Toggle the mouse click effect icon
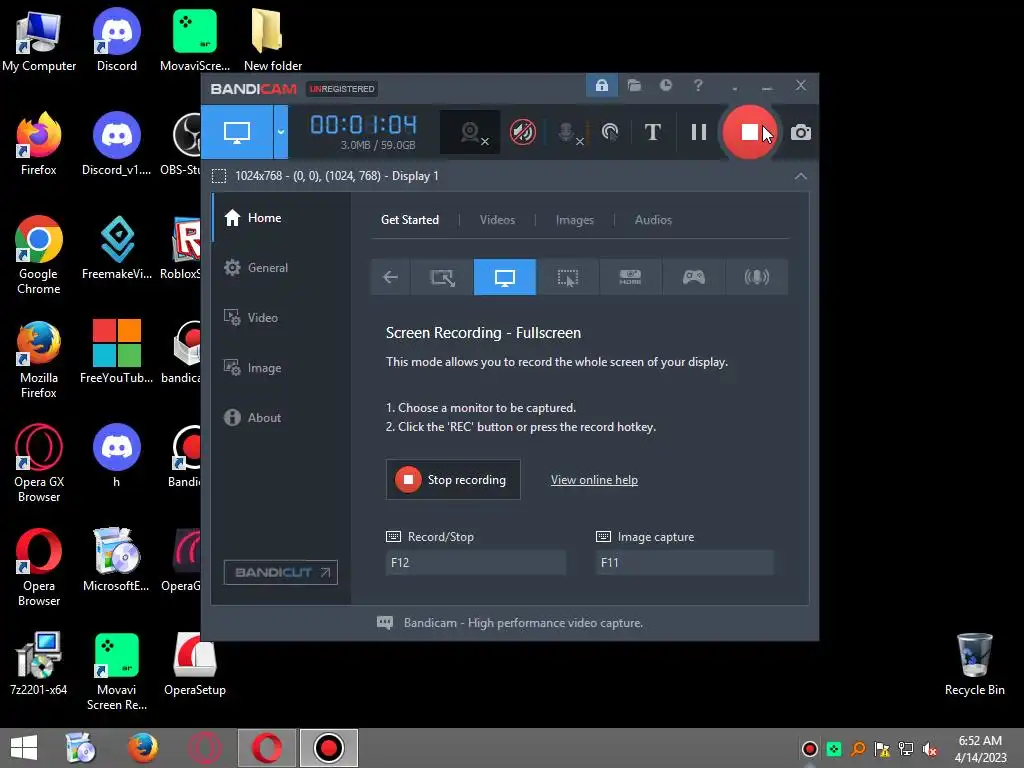Screen dimensions: 1024x768 (610, 133)
